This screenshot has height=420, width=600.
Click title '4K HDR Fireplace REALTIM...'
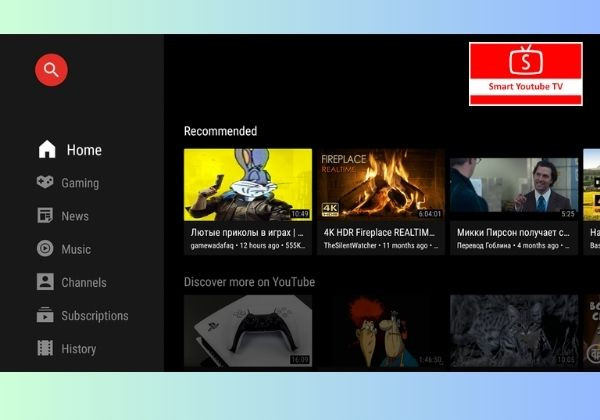379,233
